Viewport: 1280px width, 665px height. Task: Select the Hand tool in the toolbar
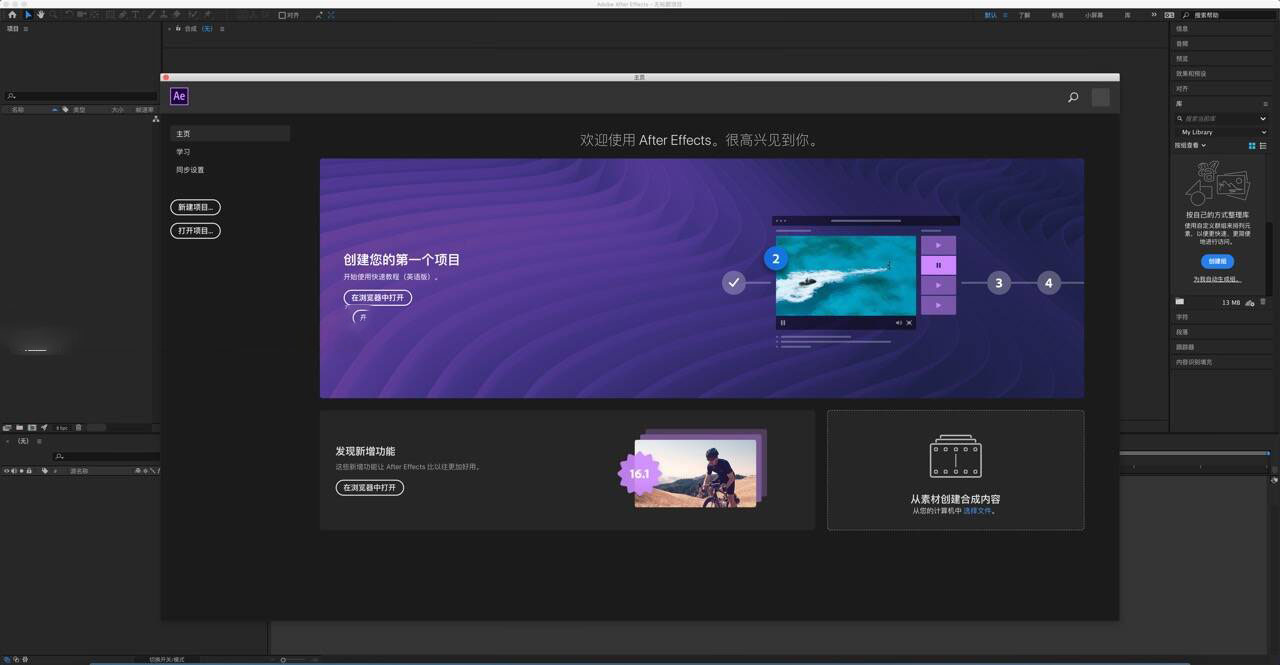pos(40,14)
